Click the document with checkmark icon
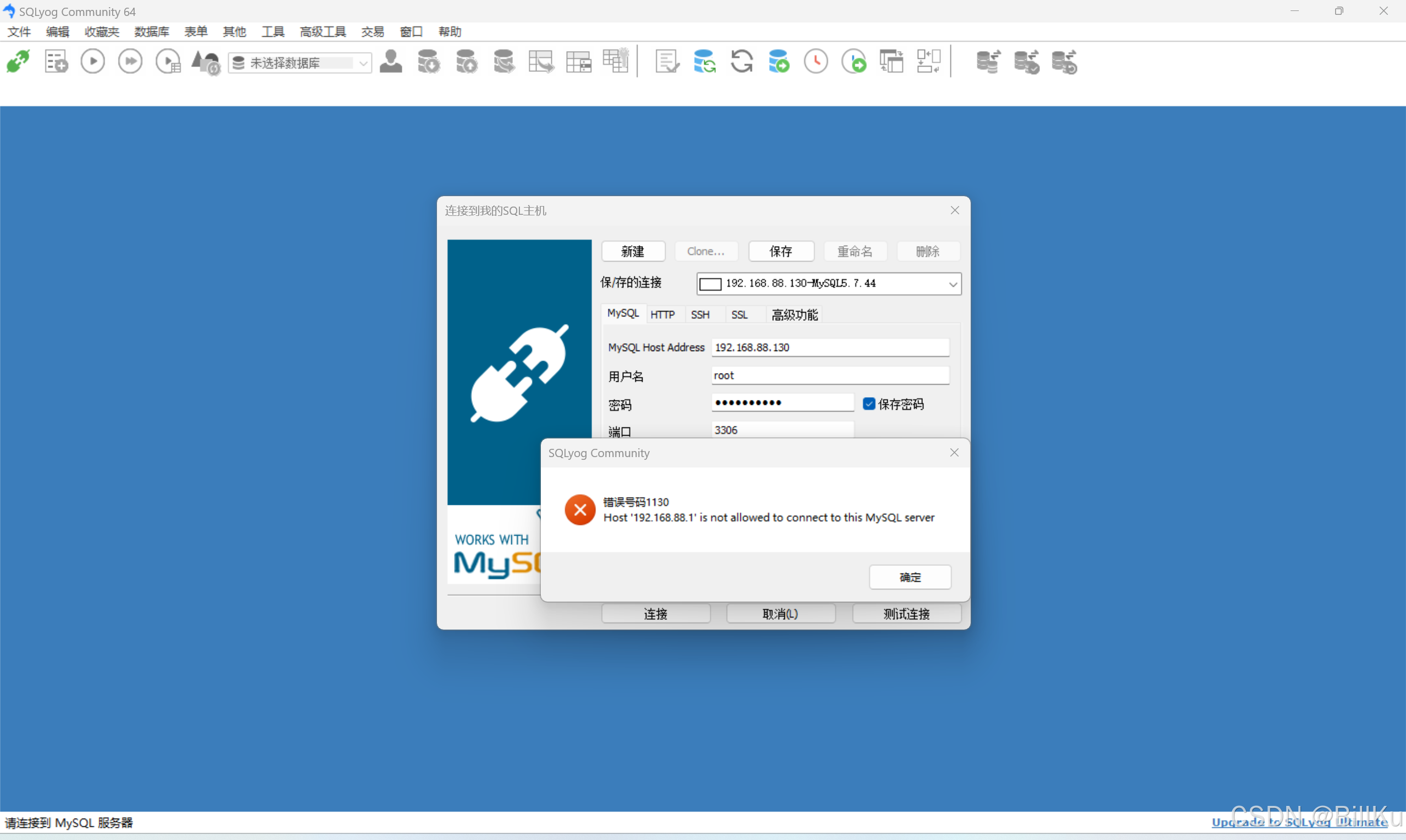This screenshot has width=1406, height=840. click(x=667, y=62)
